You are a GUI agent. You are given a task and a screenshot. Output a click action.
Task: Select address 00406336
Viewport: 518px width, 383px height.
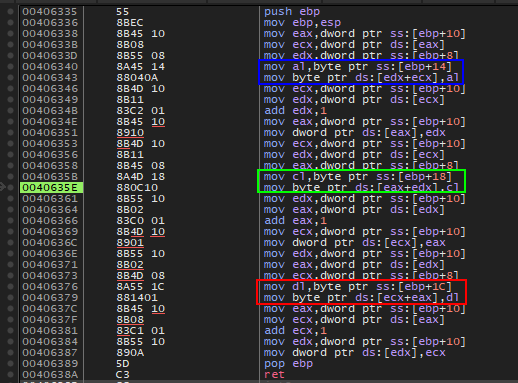click(x=50, y=23)
